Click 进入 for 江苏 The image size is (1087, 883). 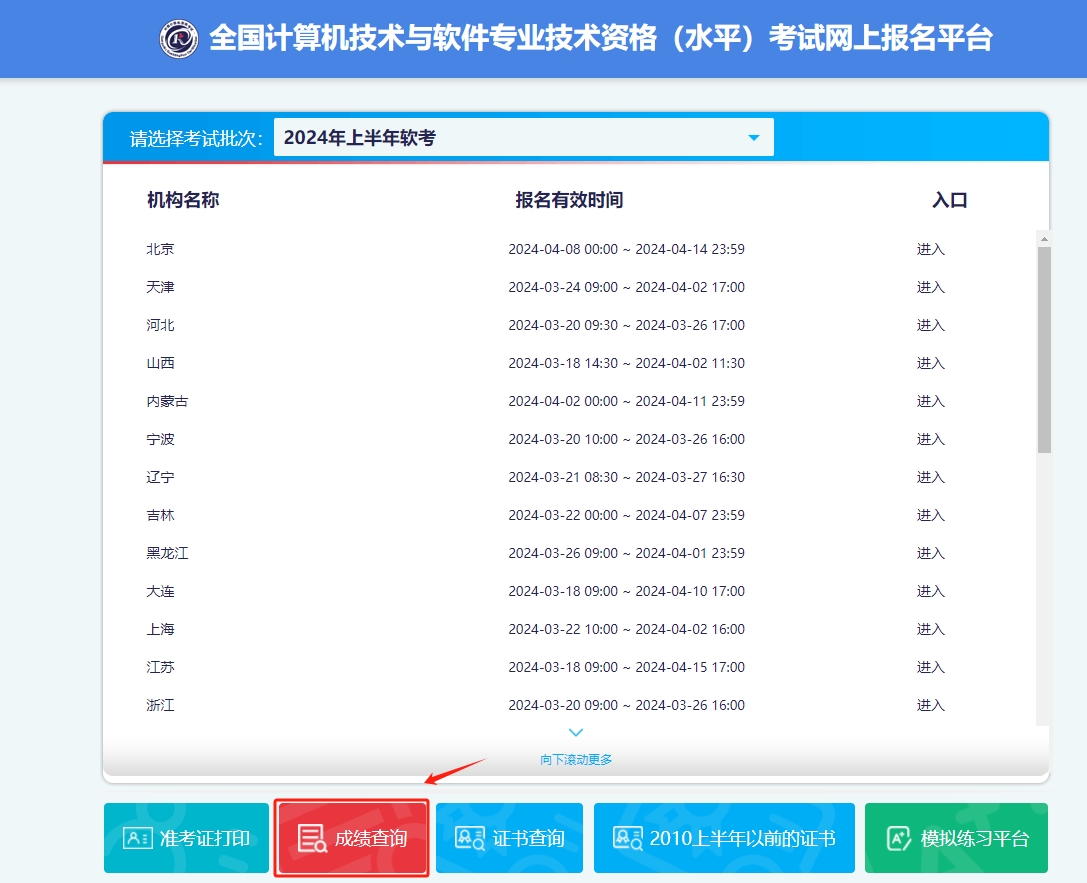pos(930,668)
